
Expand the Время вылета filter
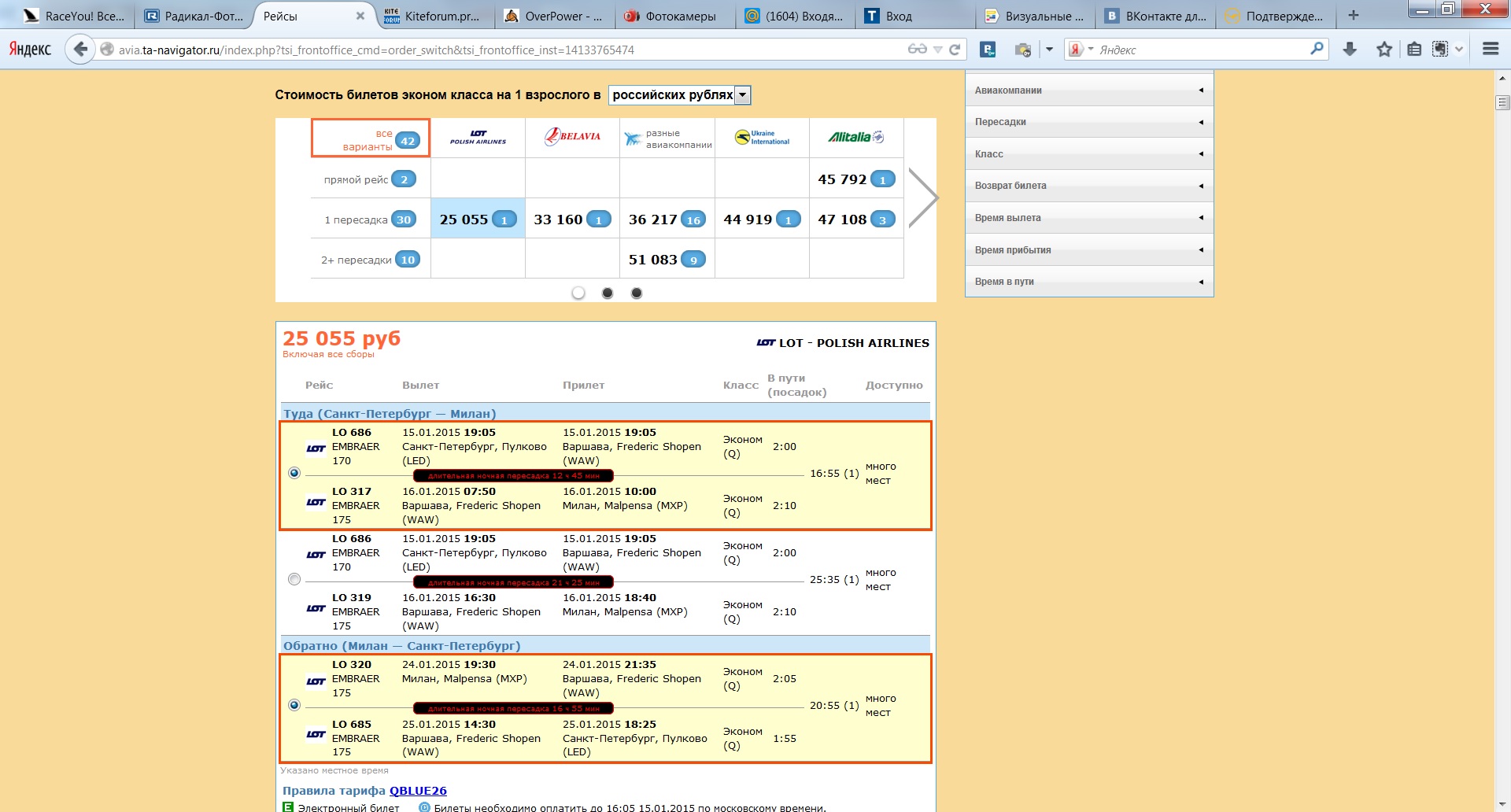tap(1089, 218)
